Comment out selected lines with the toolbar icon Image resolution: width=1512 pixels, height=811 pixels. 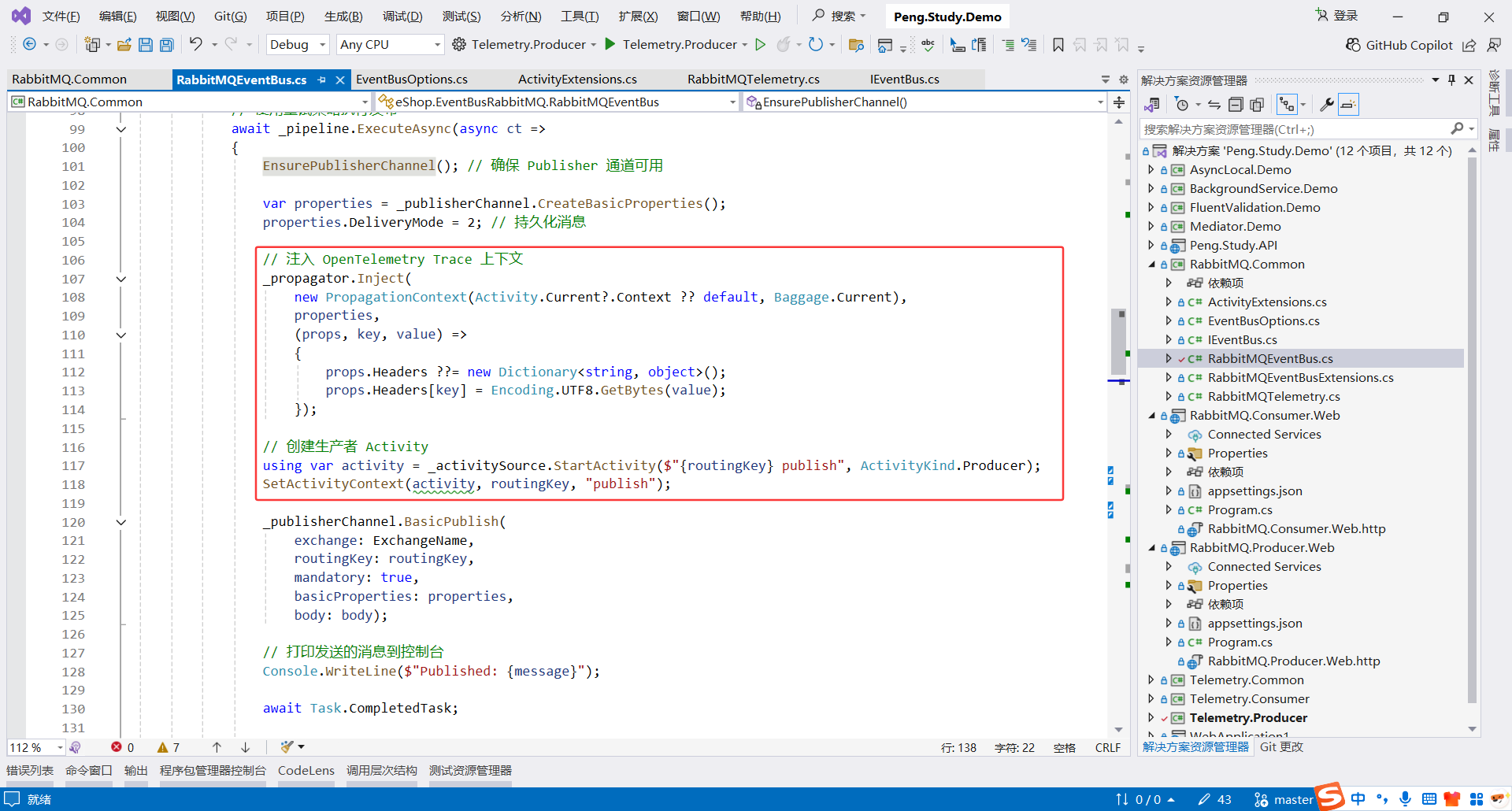point(1008,45)
